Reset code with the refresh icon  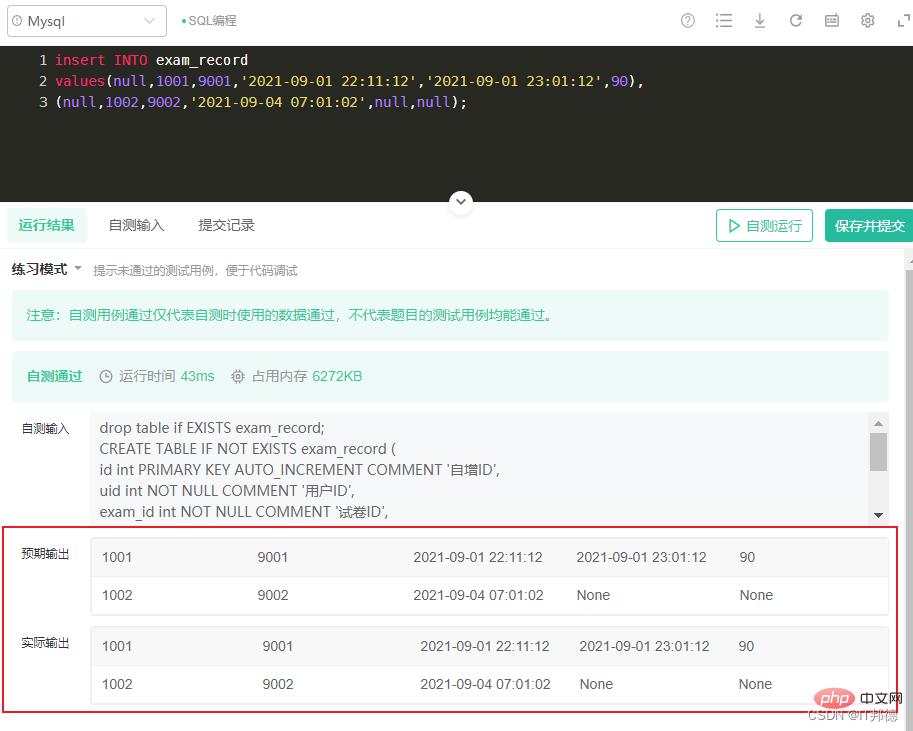(796, 21)
